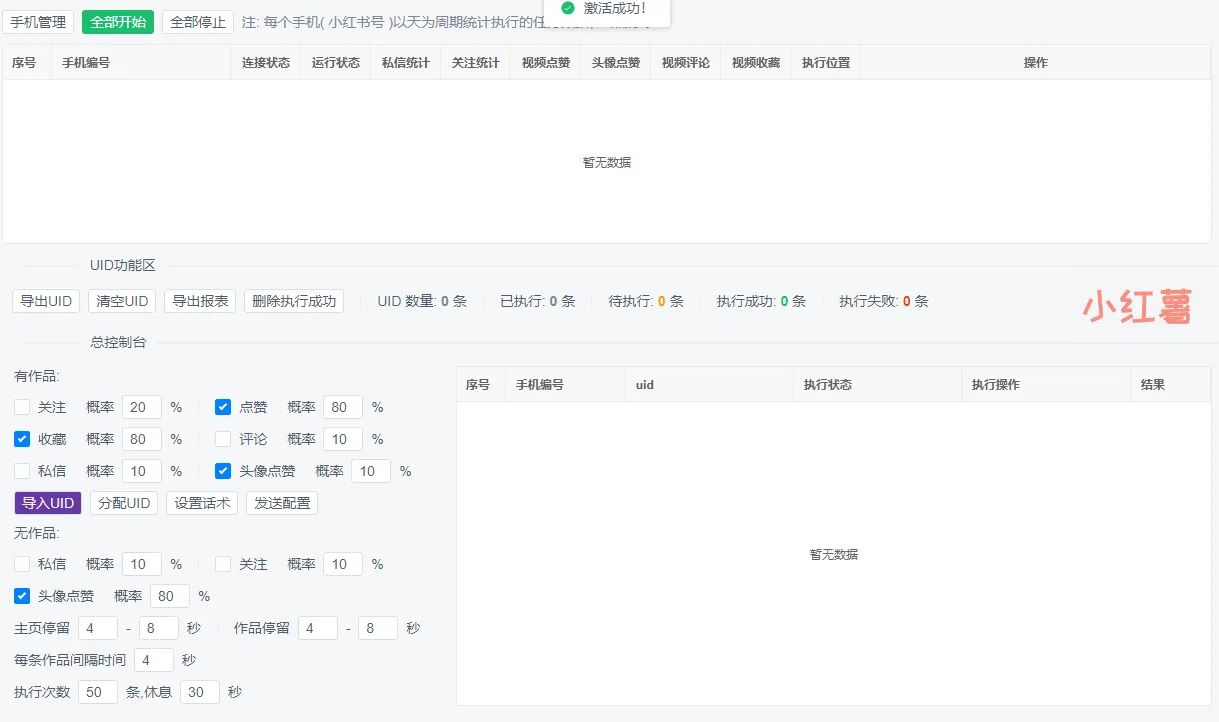This screenshot has height=722, width=1219.
Task: Clear UIDs using 清空UID
Action: click(x=122, y=301)
